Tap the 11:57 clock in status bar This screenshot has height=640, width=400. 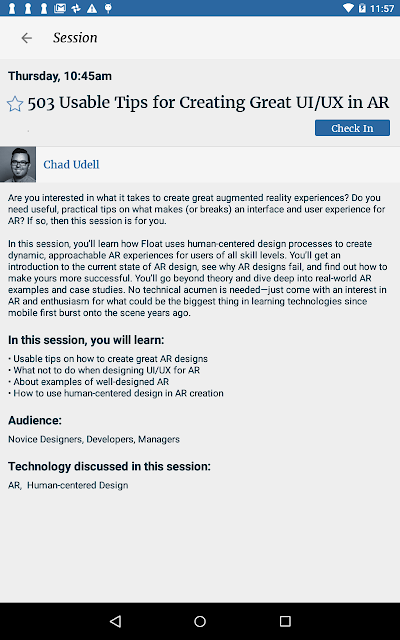point(382,8)
